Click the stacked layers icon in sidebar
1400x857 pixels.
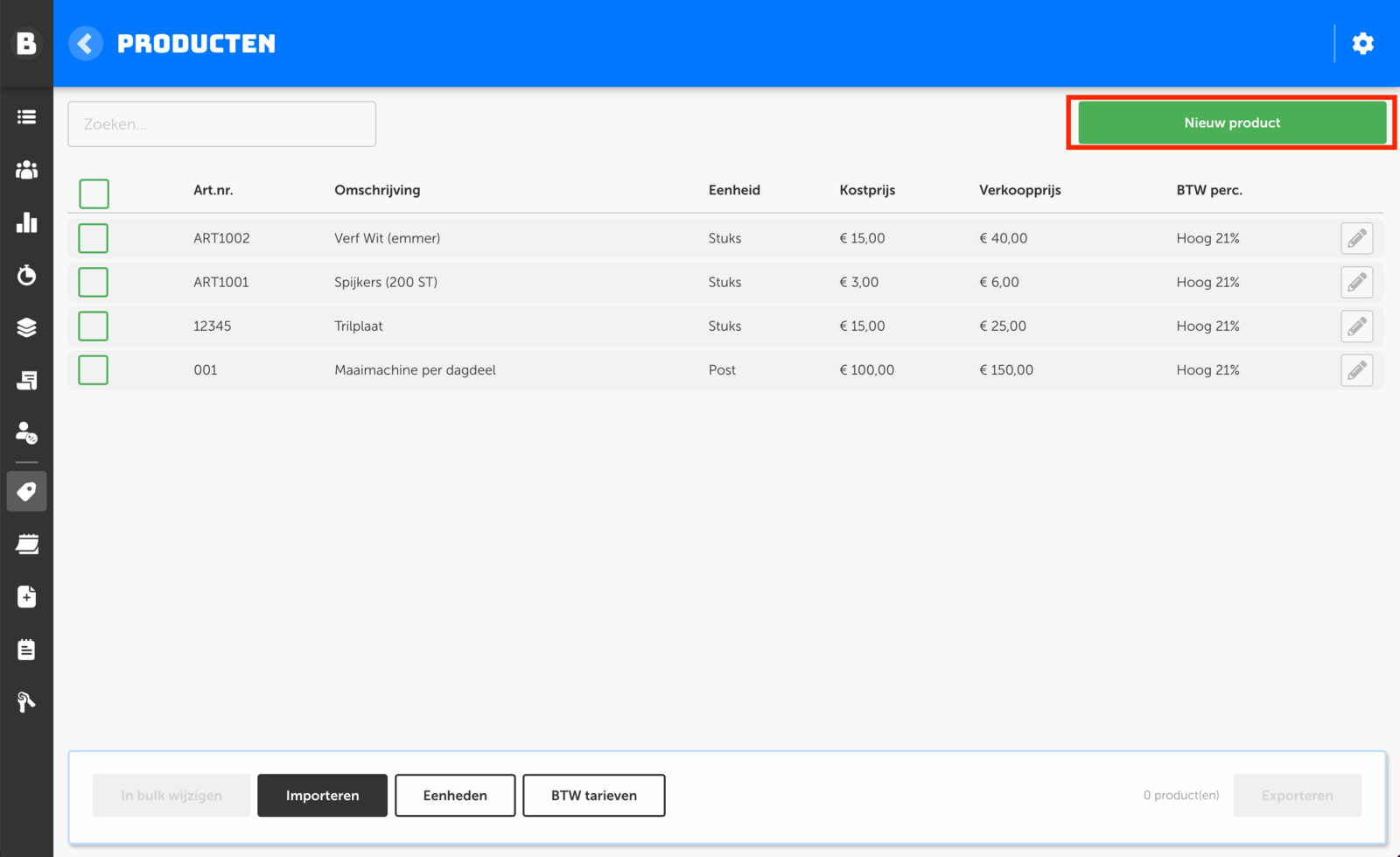26,327
